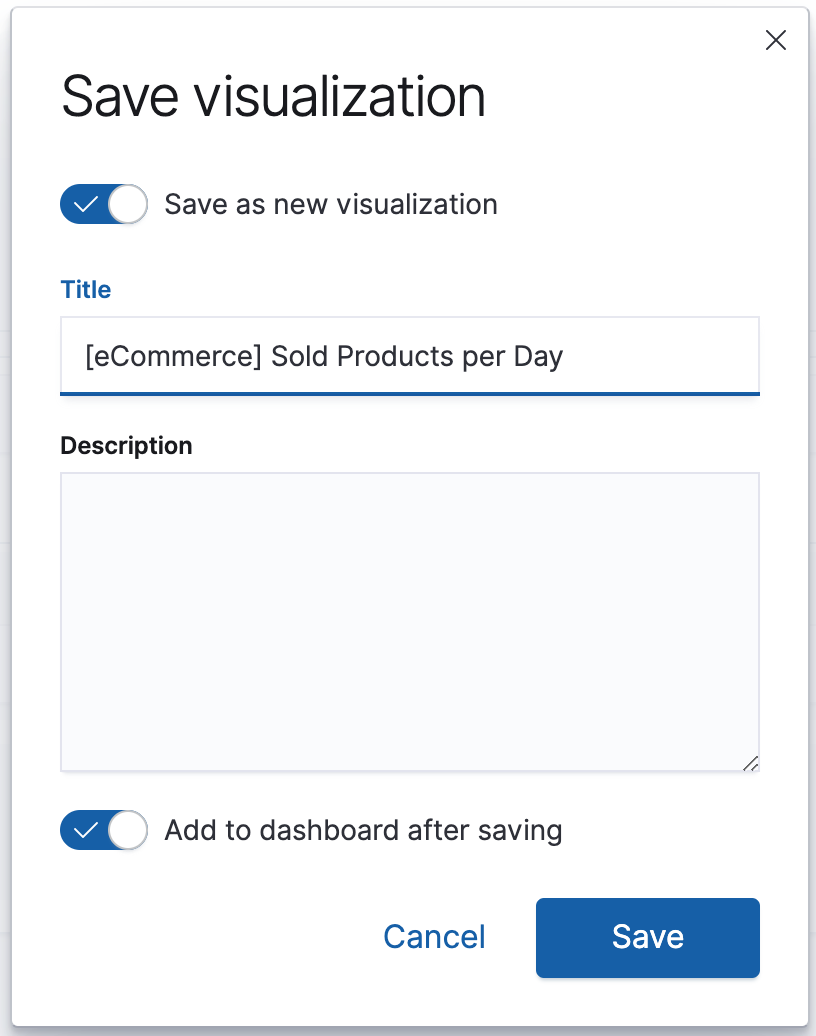Click the Title field label
Screen dimensions: 816x1036
(x=86, y=290)
